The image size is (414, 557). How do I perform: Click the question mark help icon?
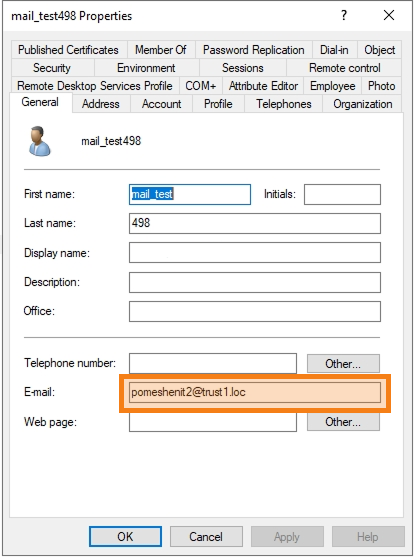[344, 15]
